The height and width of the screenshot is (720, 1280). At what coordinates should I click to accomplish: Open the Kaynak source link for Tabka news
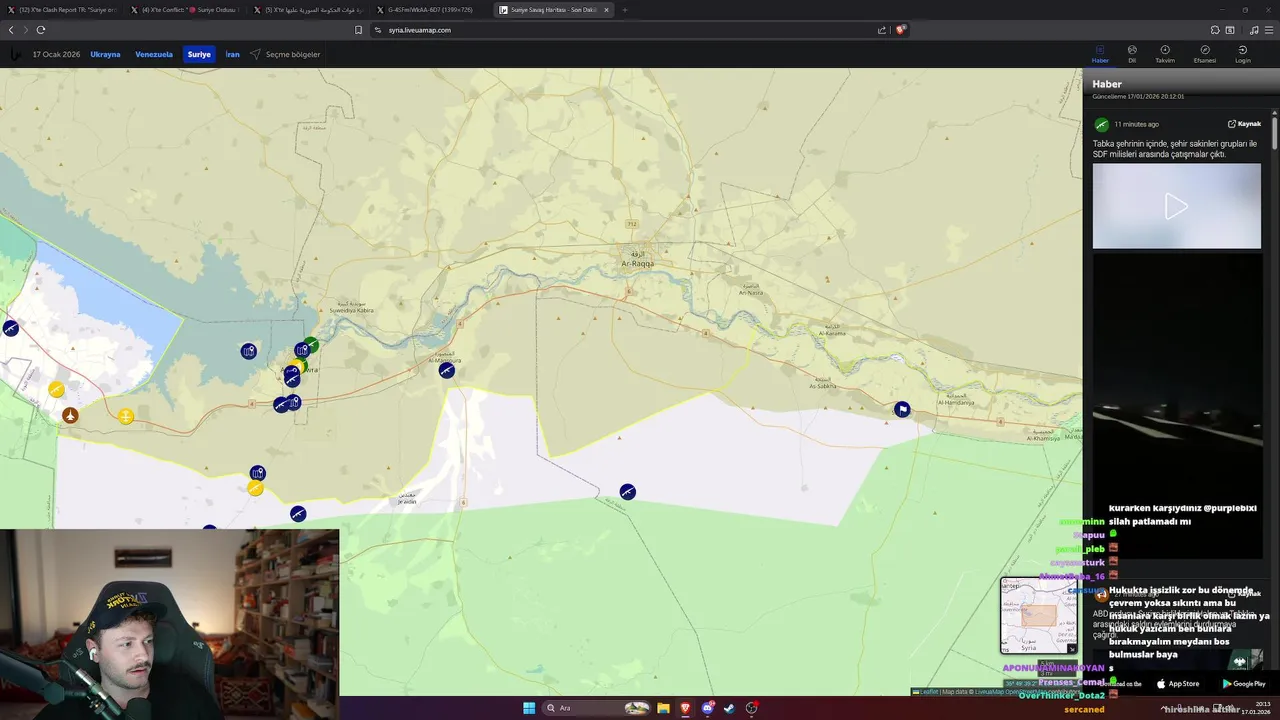point(1244,124)
